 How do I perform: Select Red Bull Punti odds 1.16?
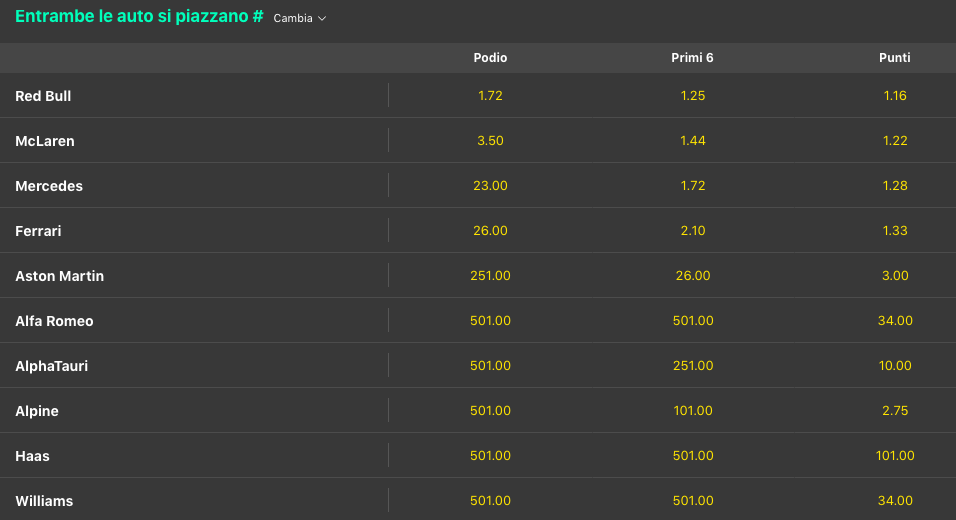pos(895,96)
